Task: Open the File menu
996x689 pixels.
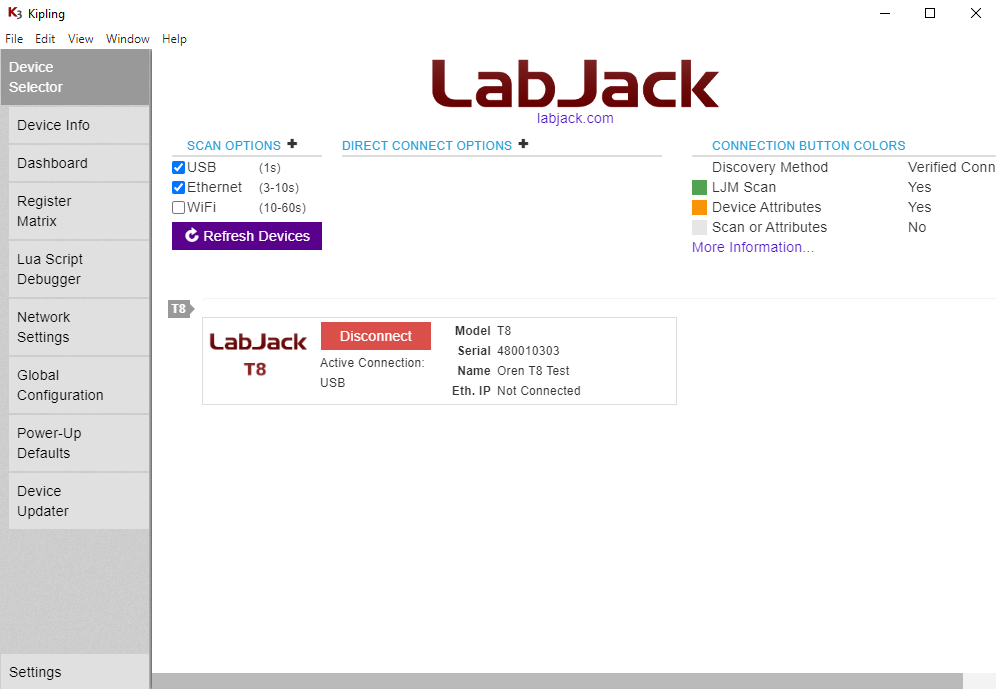Action: point(14,39)
